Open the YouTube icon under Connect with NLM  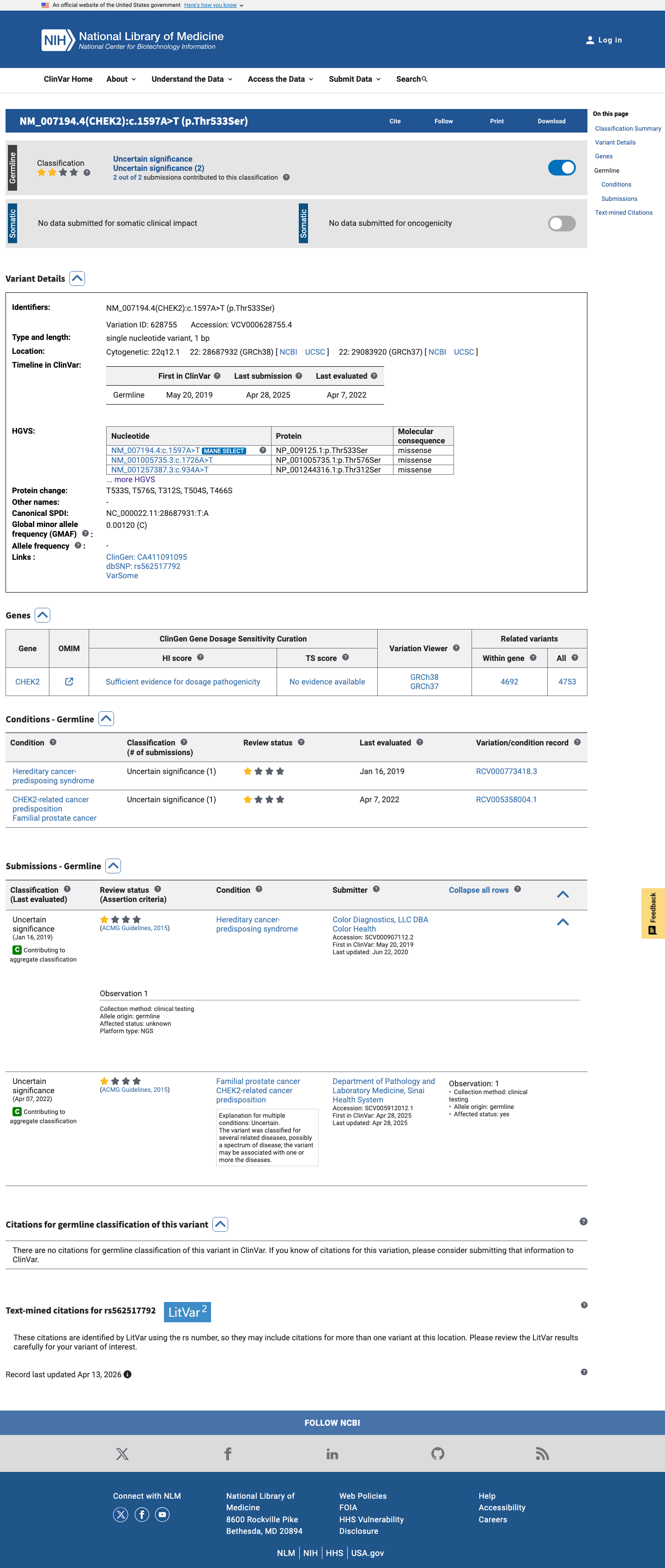click(x=162, y=1514)
